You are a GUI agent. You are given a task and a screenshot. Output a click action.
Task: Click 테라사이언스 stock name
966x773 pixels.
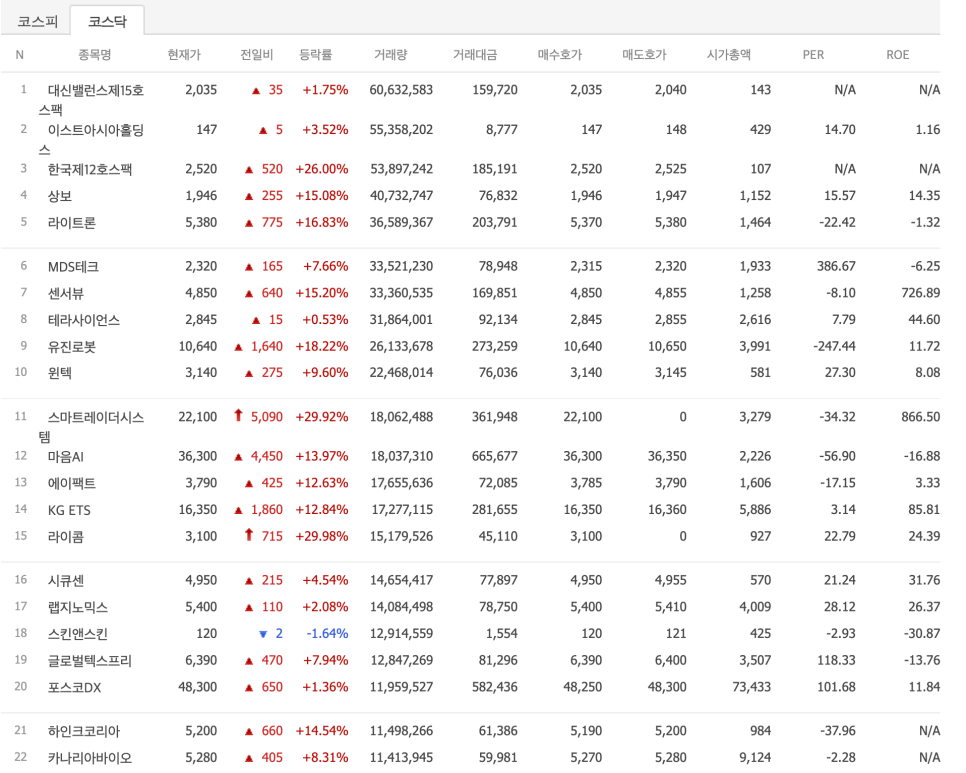pyautogui.click(x=84, y=320)
